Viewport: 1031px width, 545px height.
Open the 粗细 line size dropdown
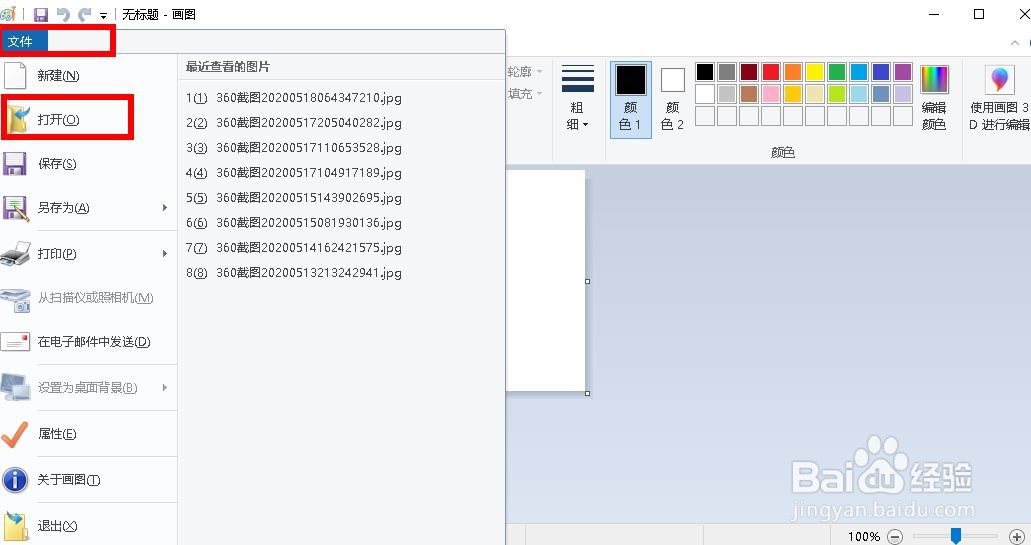[x=577, y=98]
